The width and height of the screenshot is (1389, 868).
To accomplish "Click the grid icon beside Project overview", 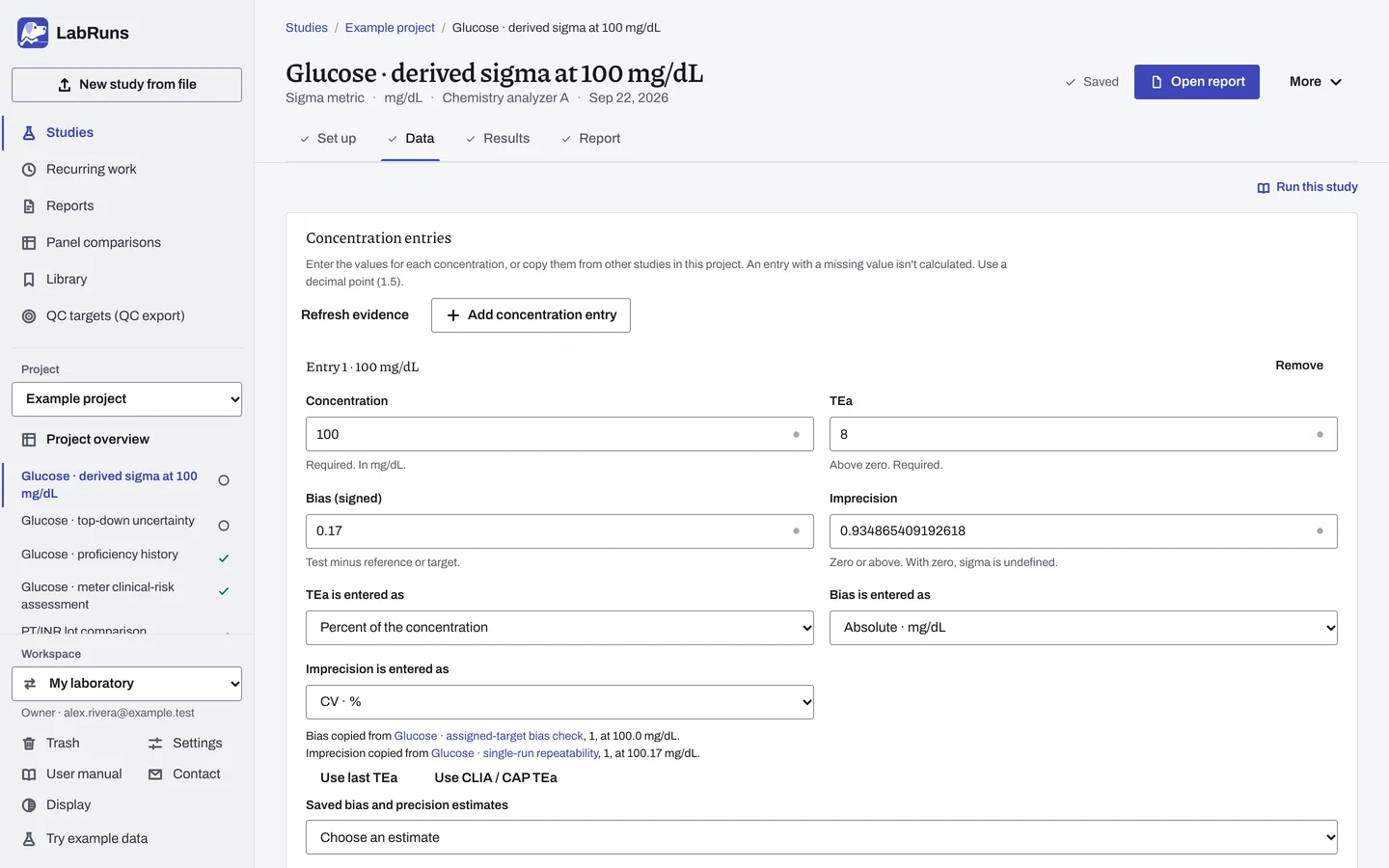I will click(29, 440).
